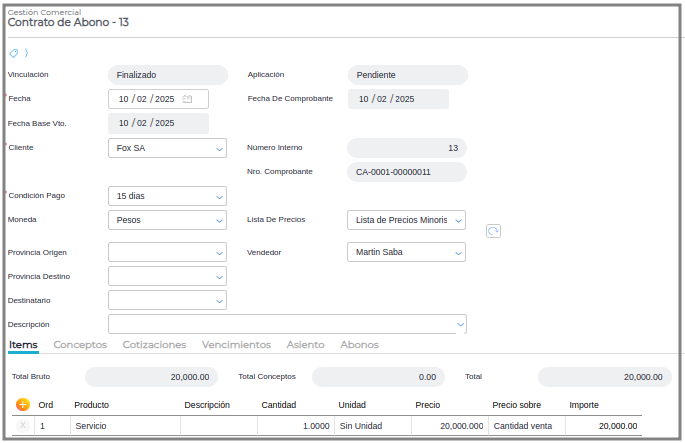The image size is (685, 443).
Task: Click the tag icon below the title
Action: pyautogui.click(x=13, y=53)
